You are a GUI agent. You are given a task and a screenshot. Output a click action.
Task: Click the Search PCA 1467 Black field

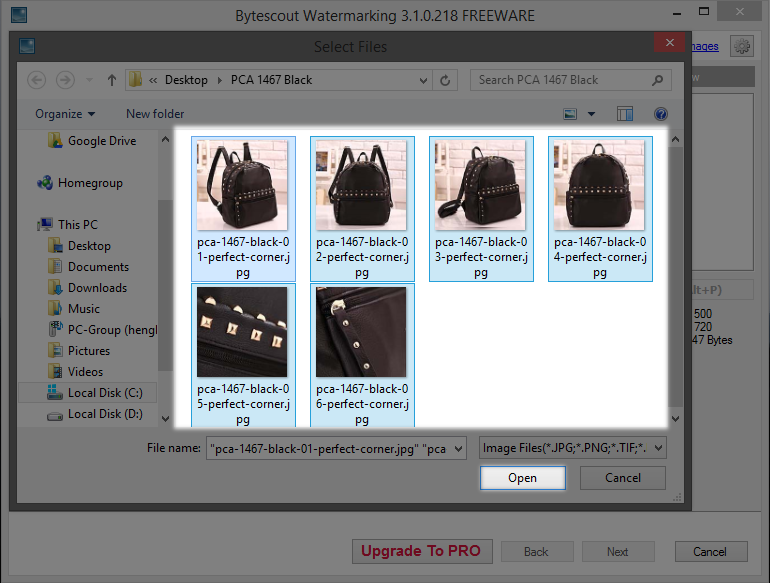pyautogui.click(x=560, y=80)
